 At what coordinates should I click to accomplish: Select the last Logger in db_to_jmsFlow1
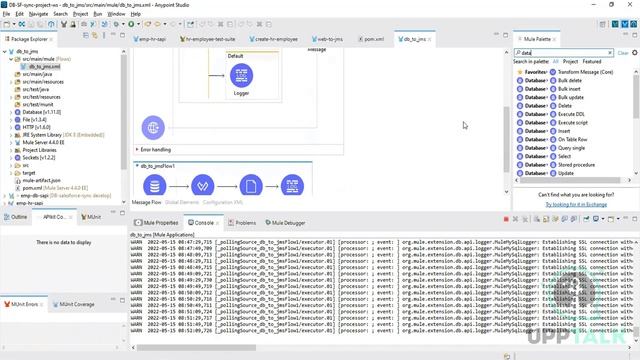(x=292, y=186)
